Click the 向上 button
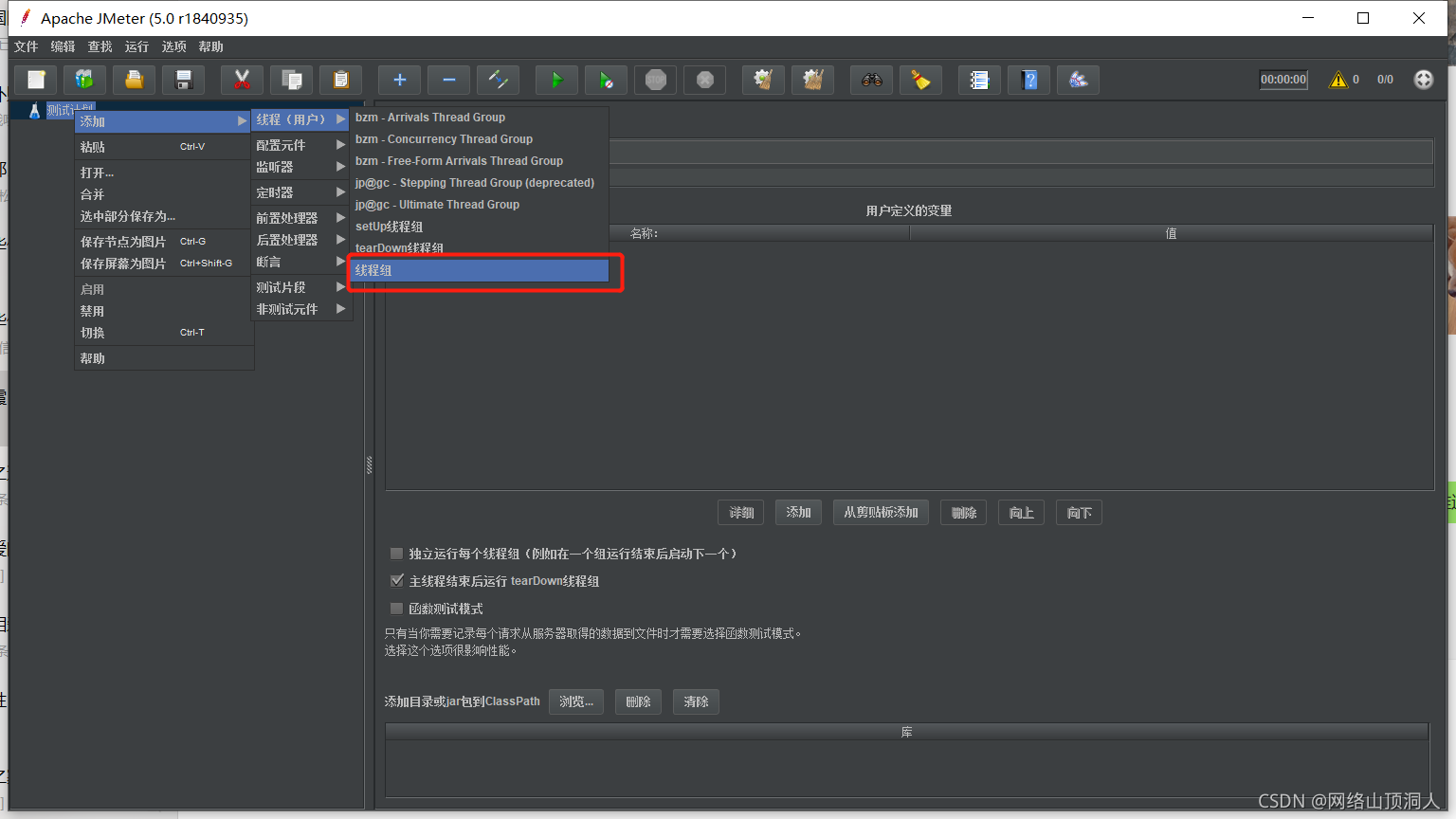 1022,513
